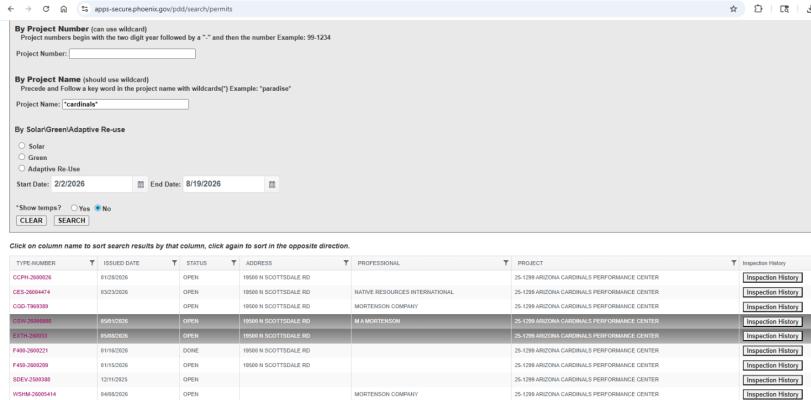Image resolution: width=811 pixels, height=400 pixels.
Task: Open the browser extensions puzzle icon
Action: [758, 9]
